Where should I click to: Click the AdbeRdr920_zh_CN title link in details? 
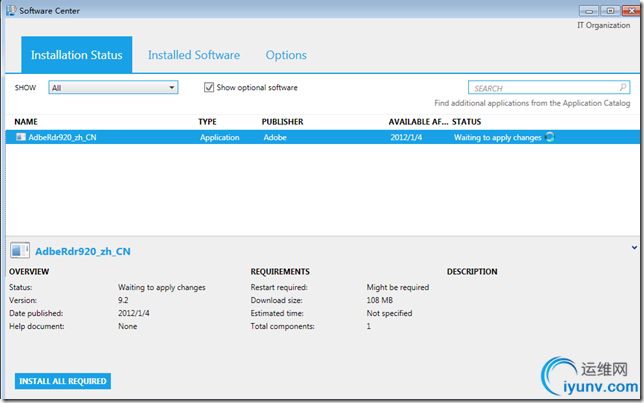[x=83, y=251]
